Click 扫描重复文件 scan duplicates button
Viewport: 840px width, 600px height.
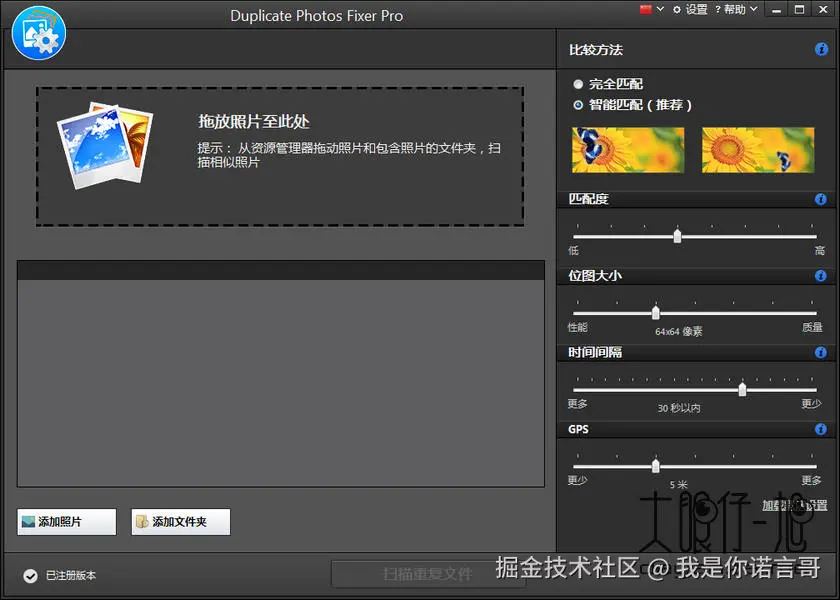428,574
